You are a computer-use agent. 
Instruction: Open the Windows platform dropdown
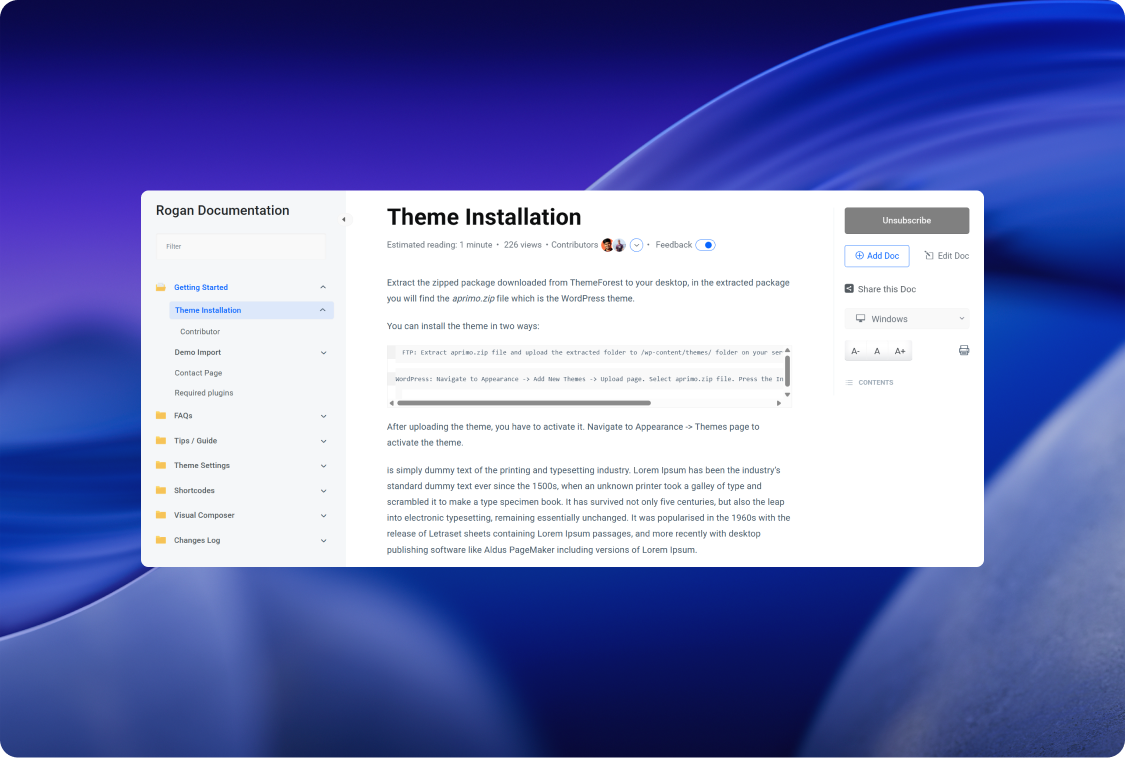[906, 319]
